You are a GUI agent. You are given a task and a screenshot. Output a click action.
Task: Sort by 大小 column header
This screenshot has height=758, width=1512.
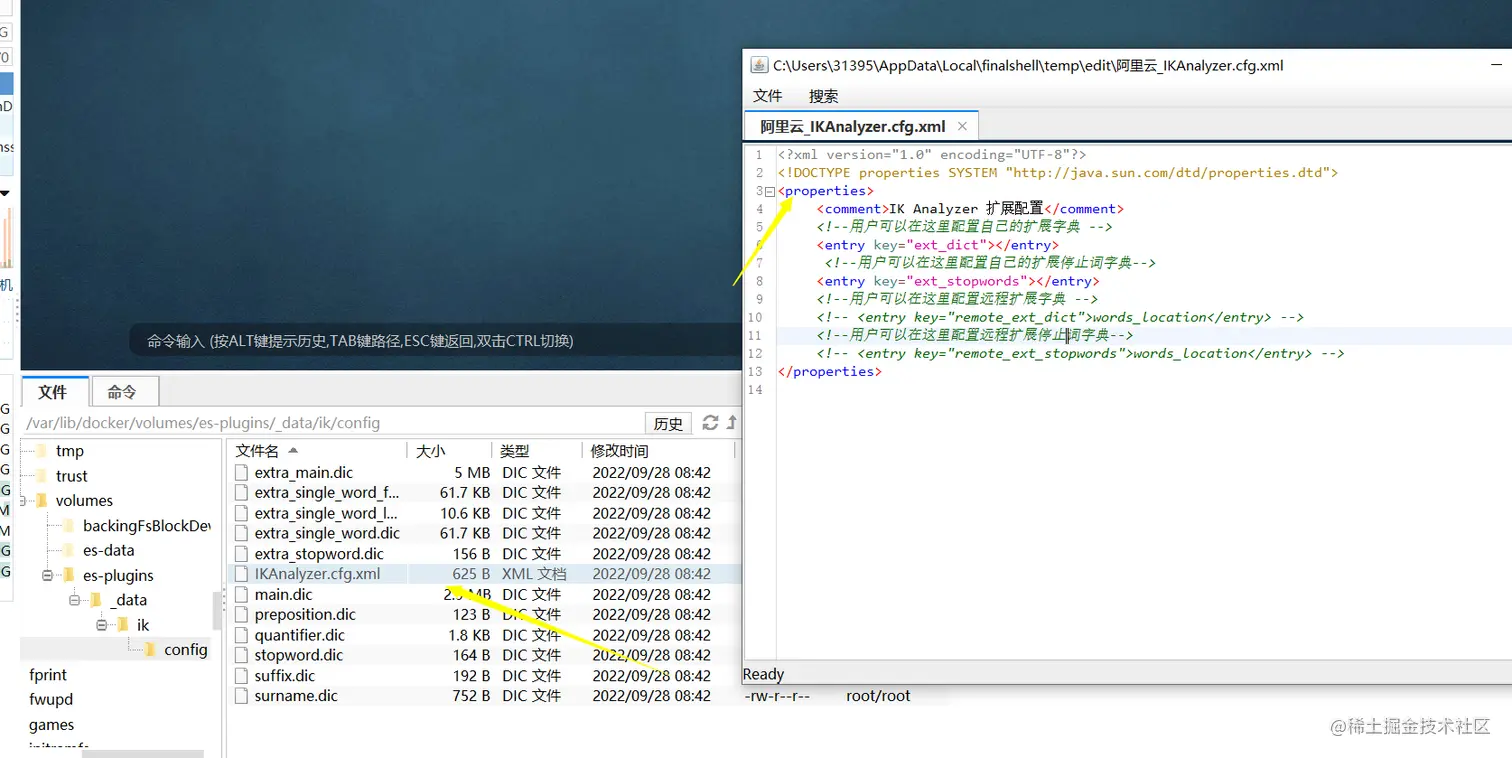[450, 451]
